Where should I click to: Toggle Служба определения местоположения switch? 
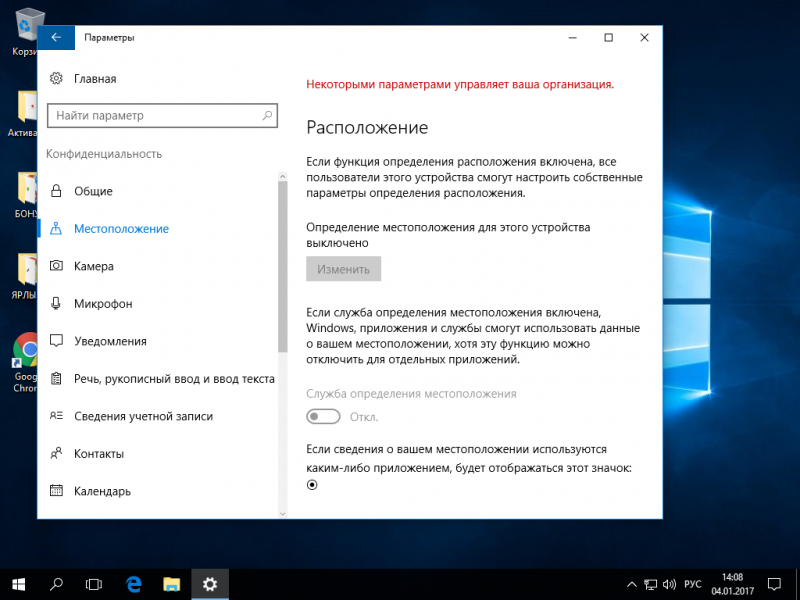[323, 417]
